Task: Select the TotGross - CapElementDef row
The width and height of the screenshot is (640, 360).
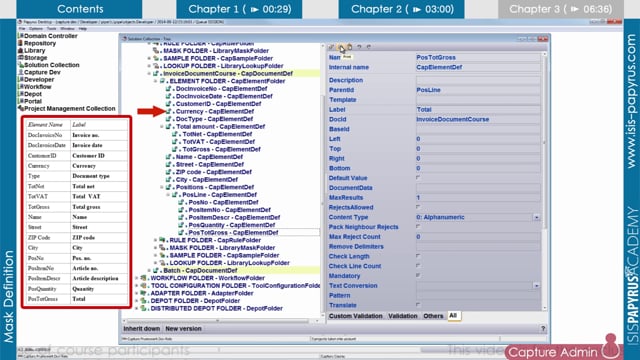Action: 221,149
